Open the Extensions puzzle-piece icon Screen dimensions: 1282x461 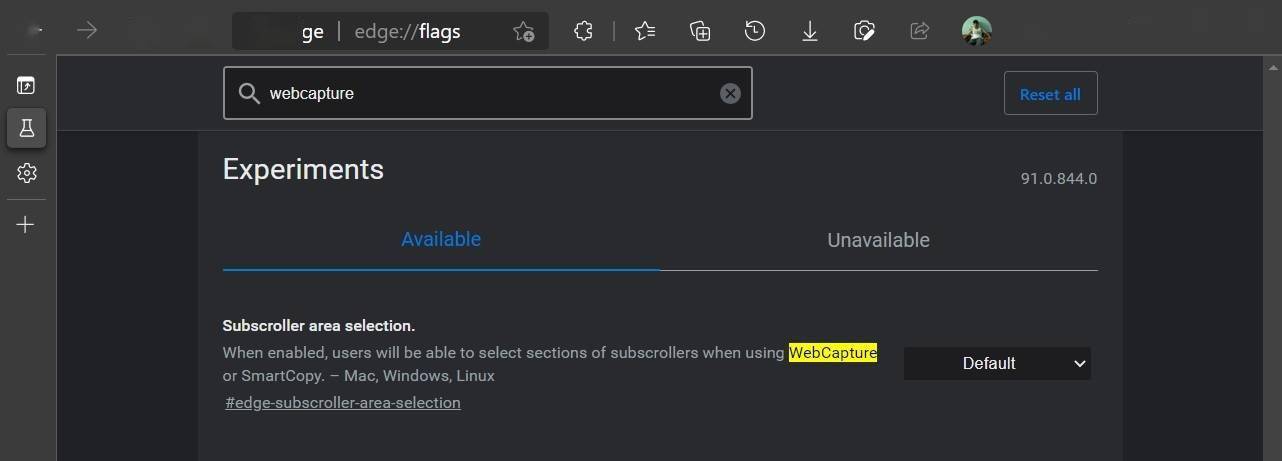pyautogui.click(x=584, y=31)
